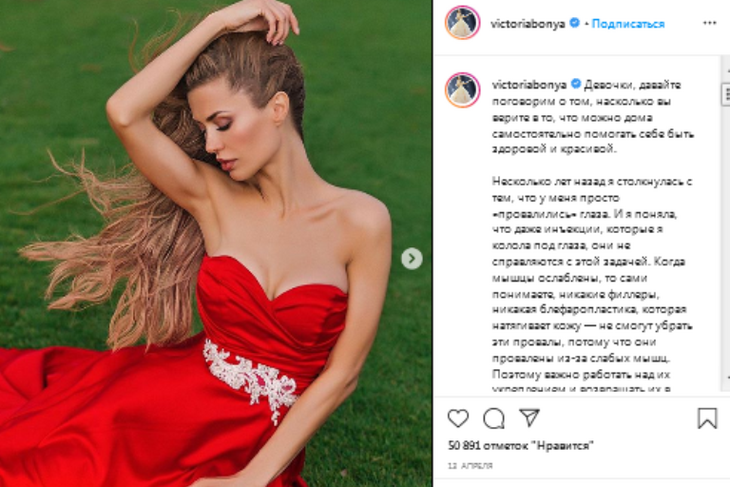Click the verified badge in the post header
The width and height of the screenshot is (730, 487).
[575, 22]
